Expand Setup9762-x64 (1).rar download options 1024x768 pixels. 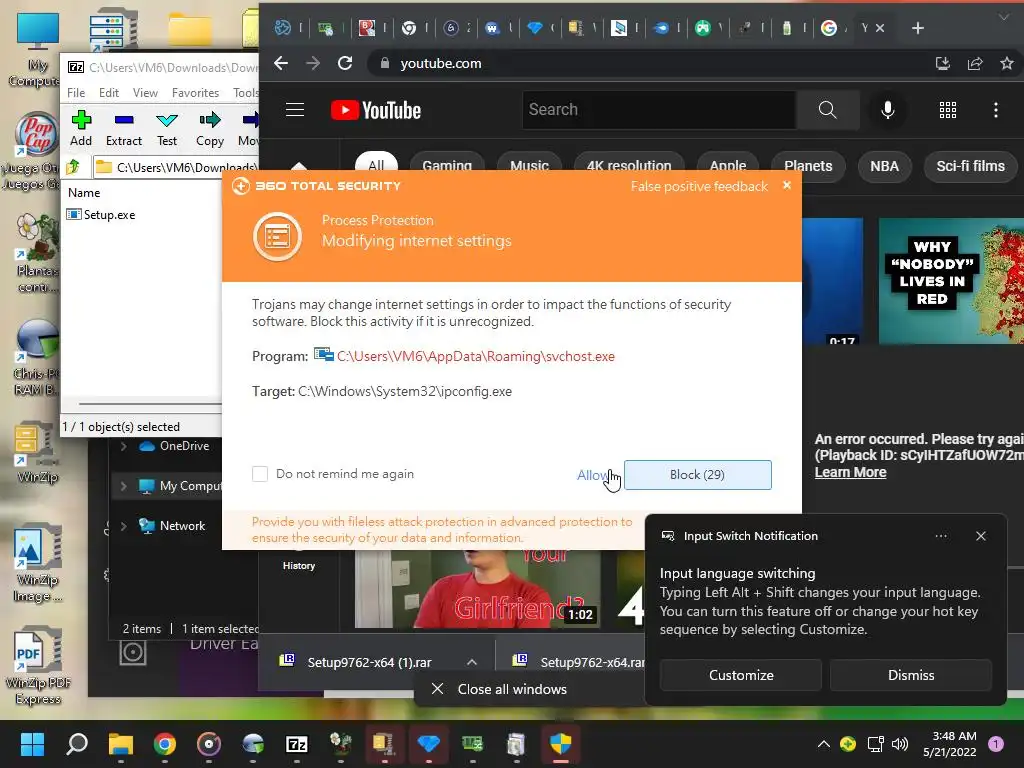pos(472,662)
